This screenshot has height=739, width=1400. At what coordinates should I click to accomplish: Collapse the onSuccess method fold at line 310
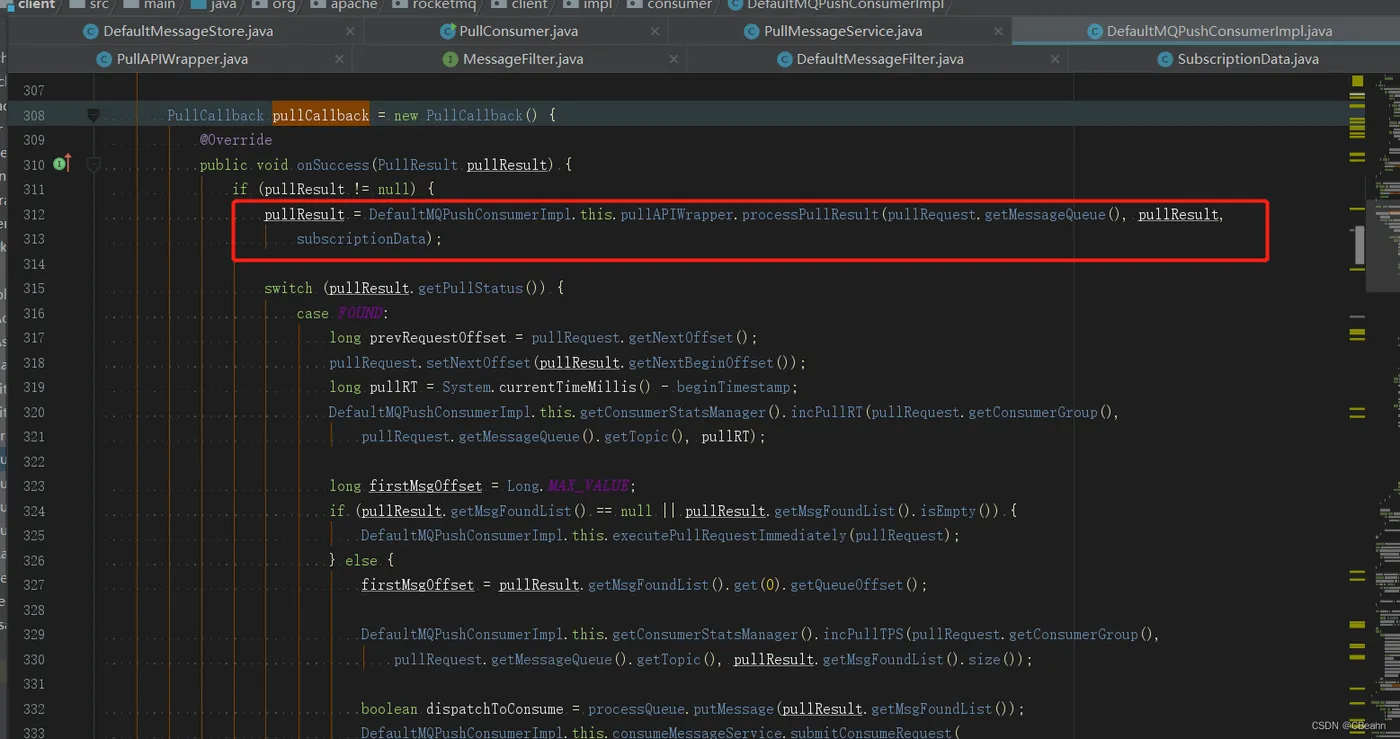[93, 164]
